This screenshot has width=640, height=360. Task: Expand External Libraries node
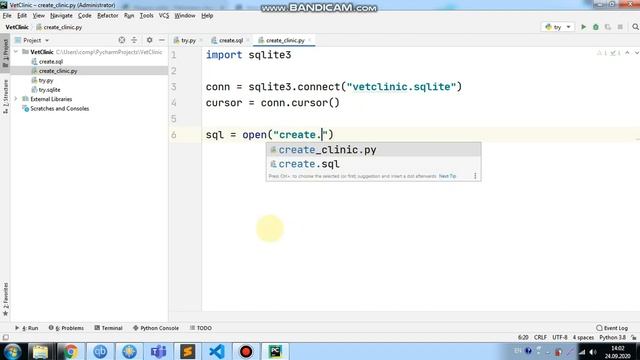[16, 99]
